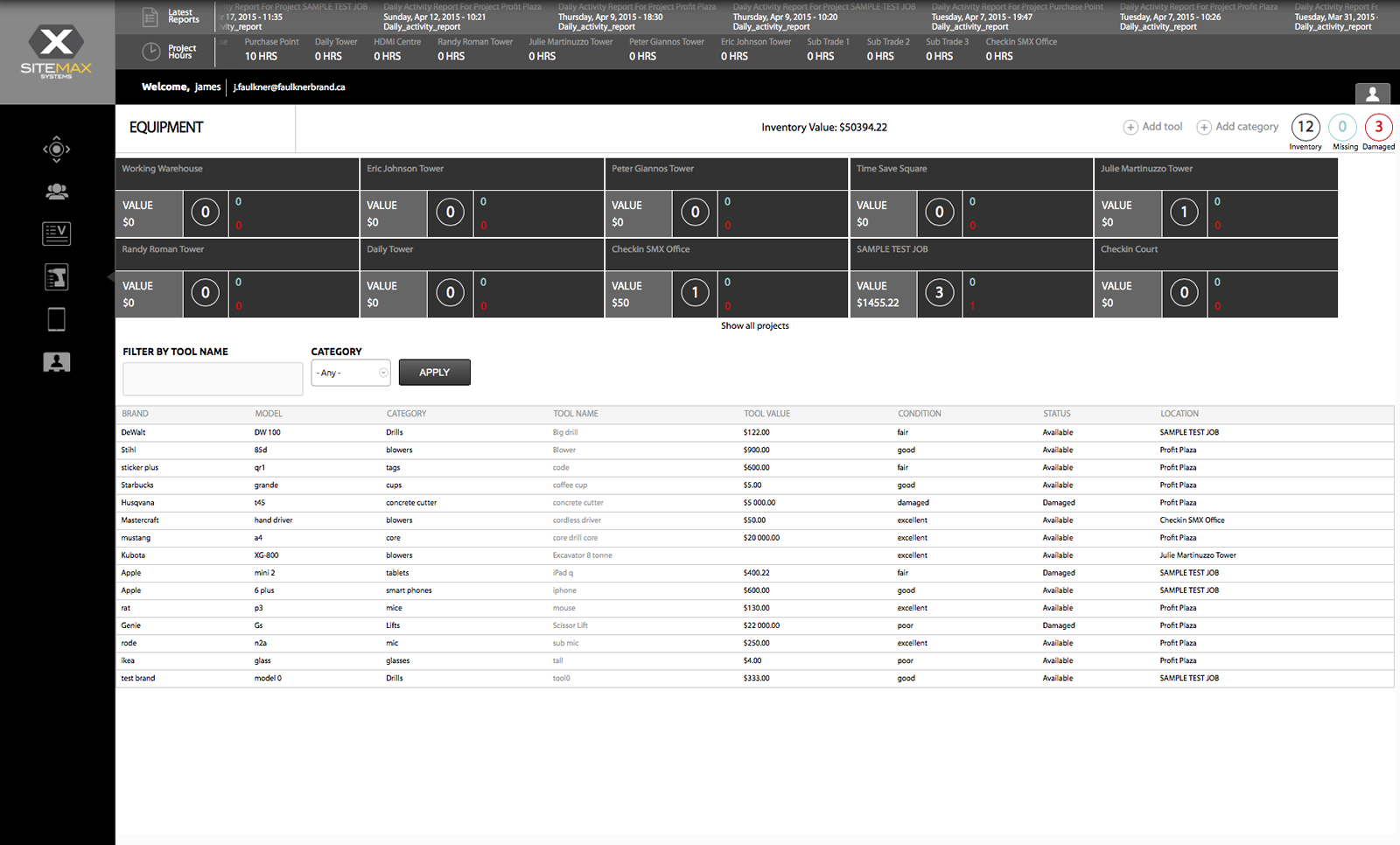Open Tuesday Apr 7 19:47 daily activity report
Image resolution: width=1400 pixels, height=845 pixels.
(x=1018, y=17)
